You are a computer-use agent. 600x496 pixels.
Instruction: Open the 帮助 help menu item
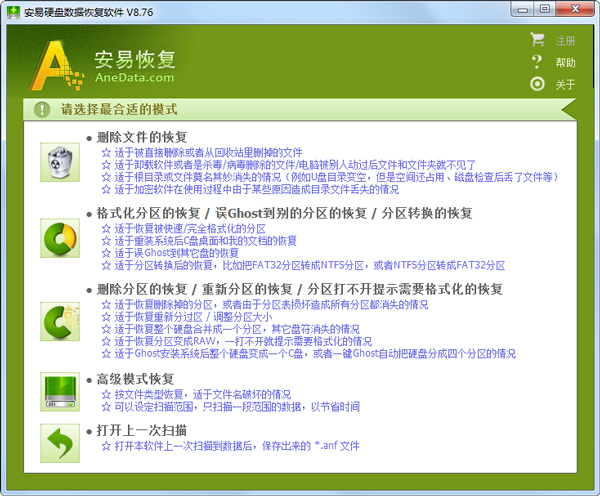click(x=566, y=63)
